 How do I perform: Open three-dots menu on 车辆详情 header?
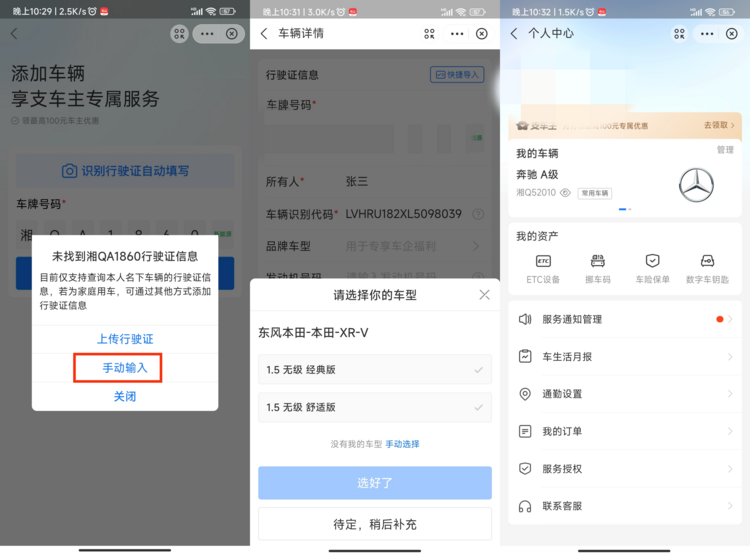457,33
